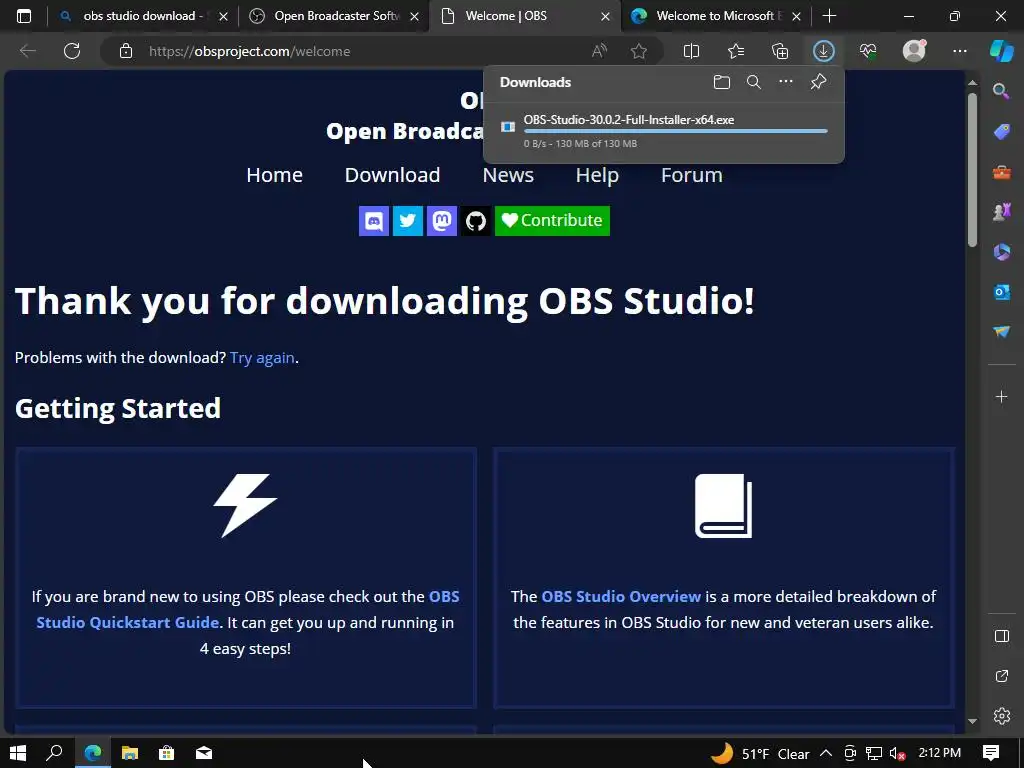The height and width of the screenshot is (768, 1024).
Task: Switch to the Open Broadcaster Software tab
Action: click(334, 16)
